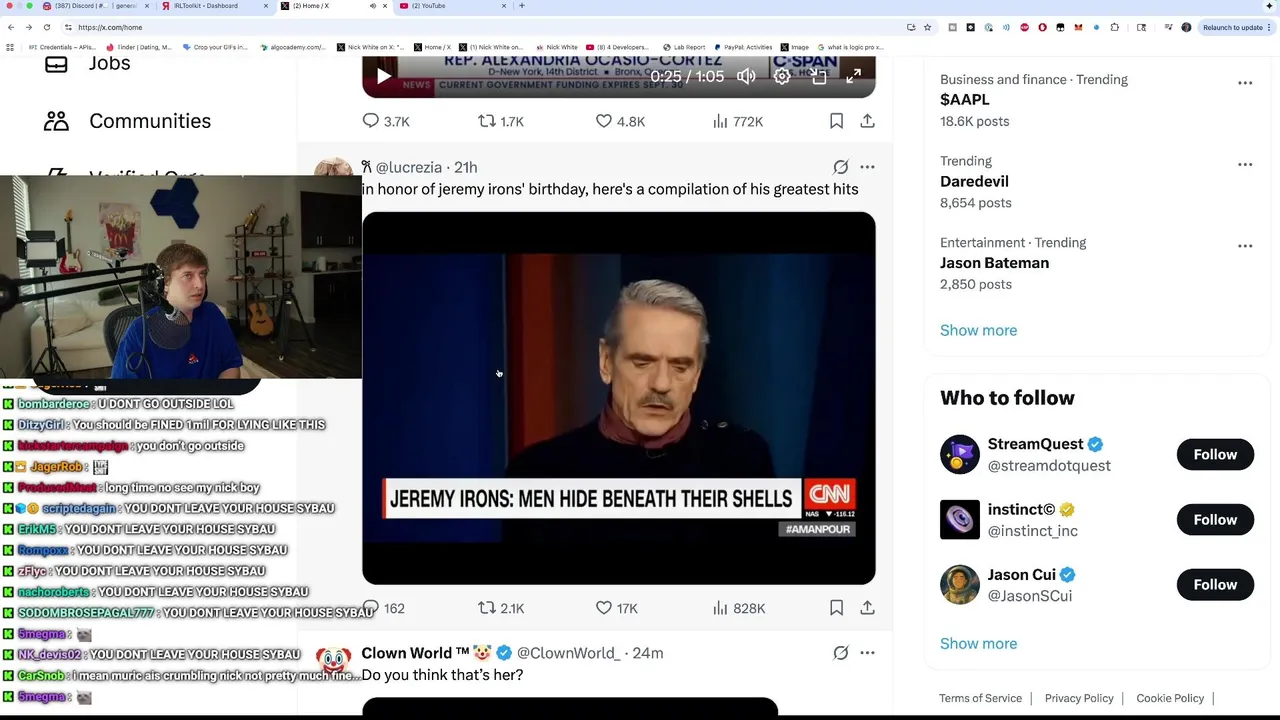Viewport: 1280px width, 720px height.
Task: Bookmark the Jeremy Irons tweet
Action: pyautogui.click(x=836, y=608)
